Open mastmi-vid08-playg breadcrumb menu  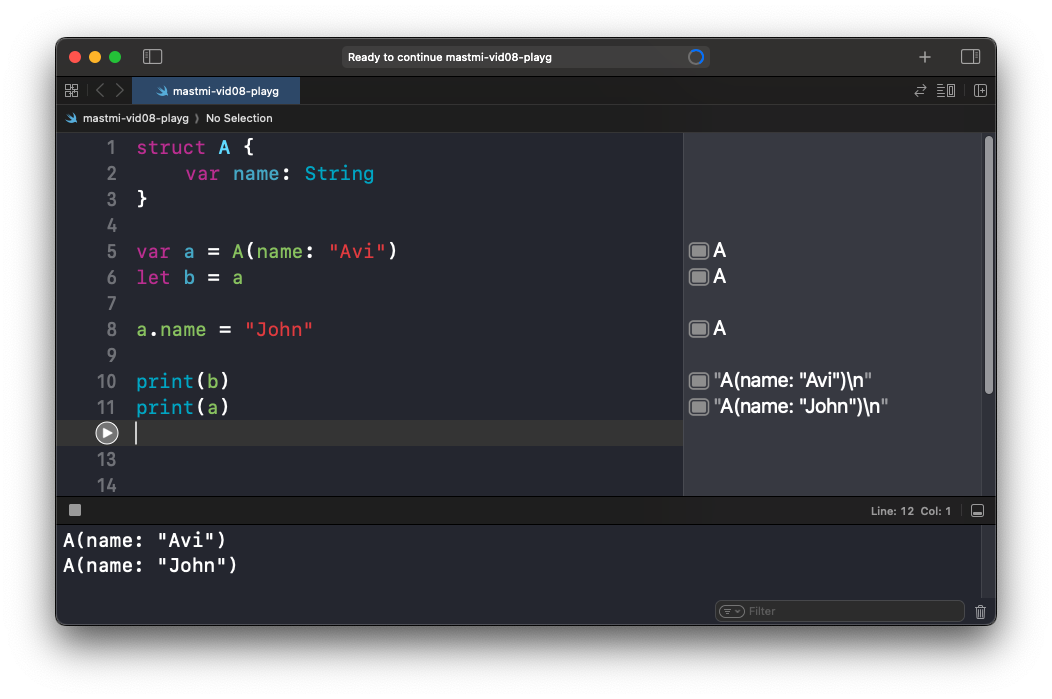pyautogui.click(x=127, y=118)
